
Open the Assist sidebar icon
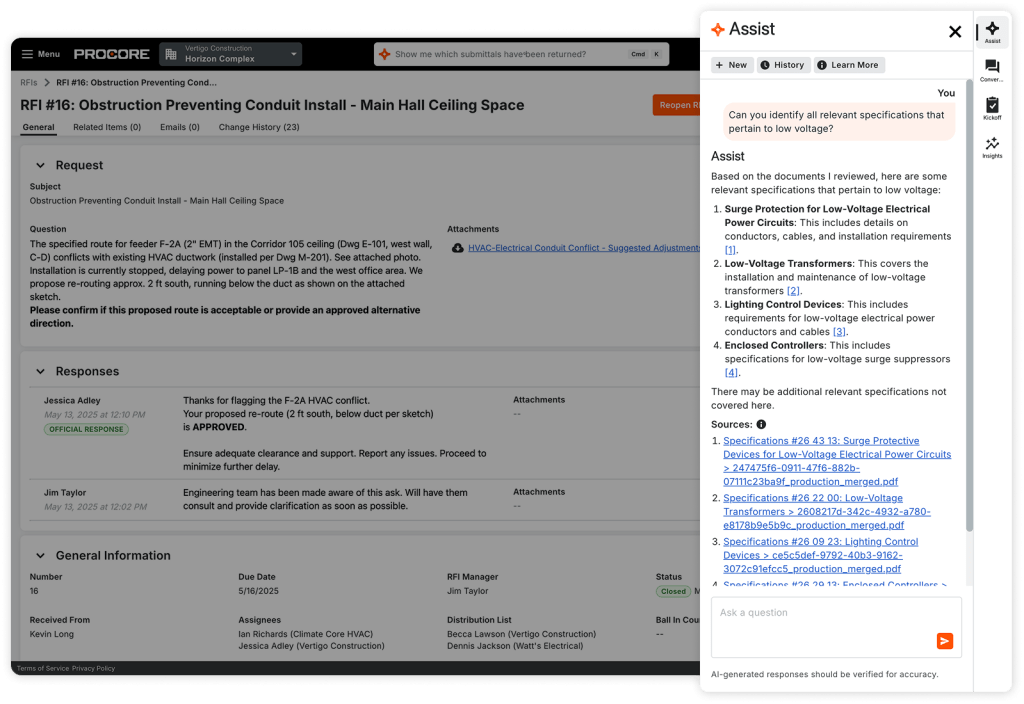(x=992, y=31)
